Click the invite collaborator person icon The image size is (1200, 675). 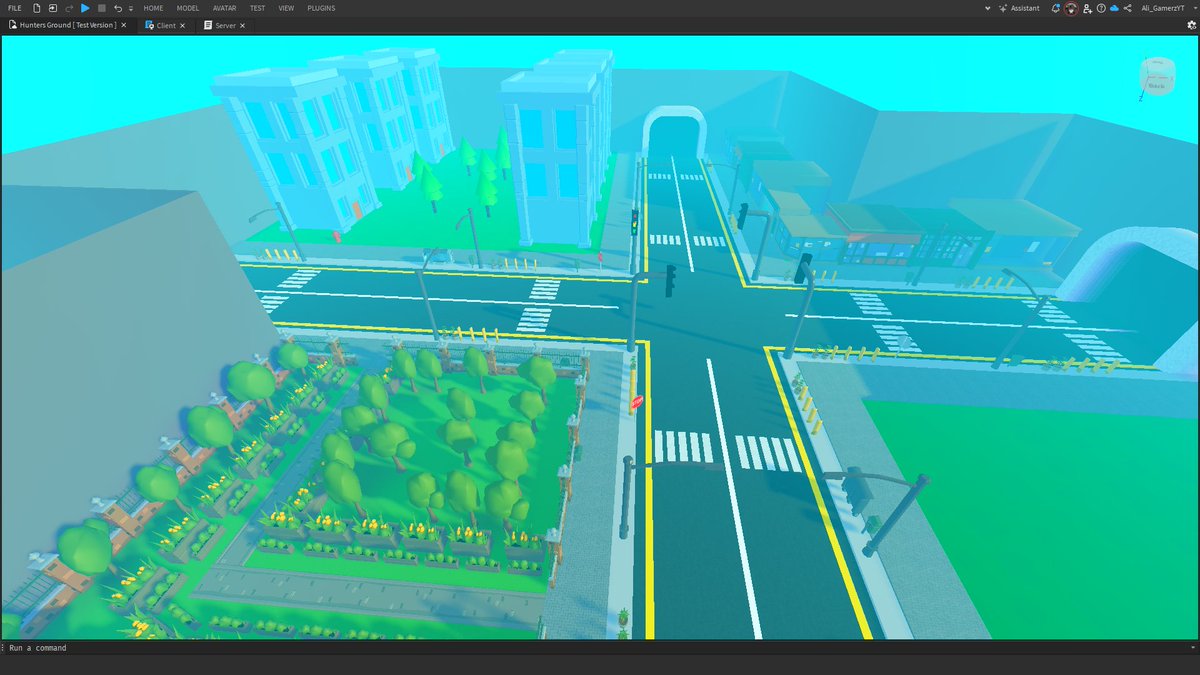(x=1087, y=8)
